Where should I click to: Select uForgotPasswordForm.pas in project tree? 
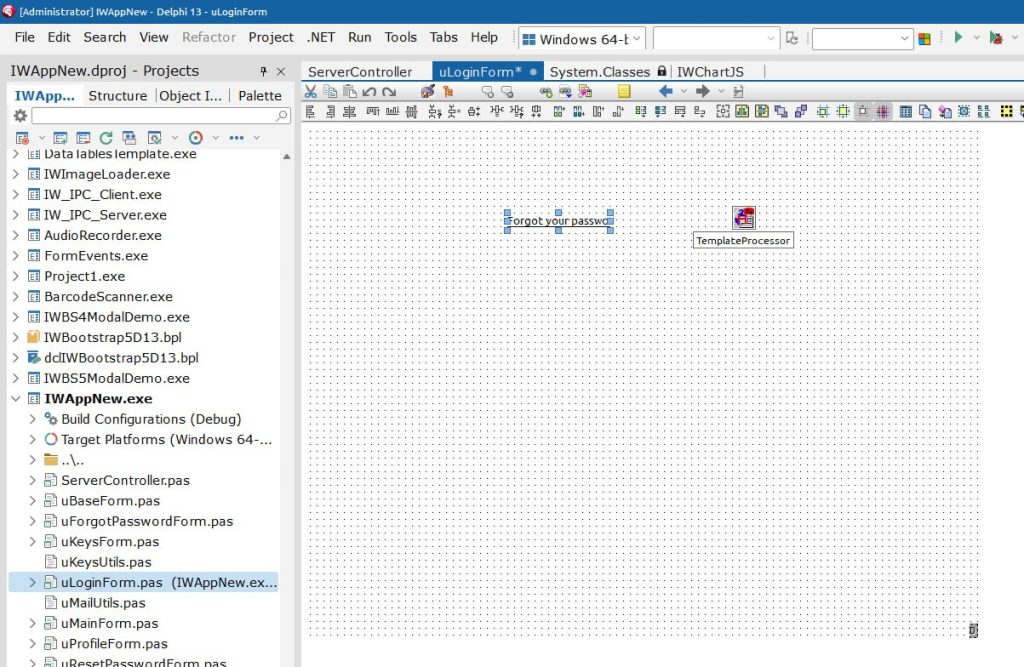point(147,521)
